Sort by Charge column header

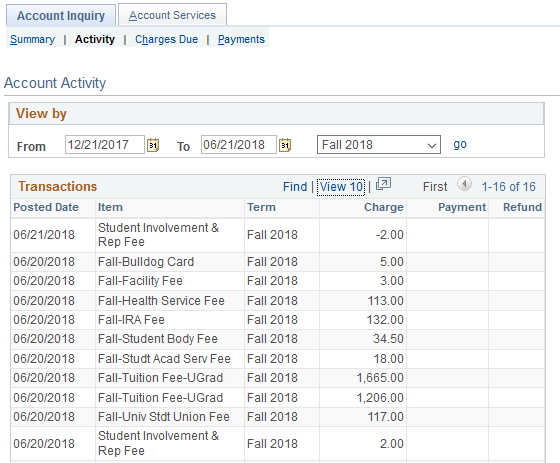click(384, 207)
